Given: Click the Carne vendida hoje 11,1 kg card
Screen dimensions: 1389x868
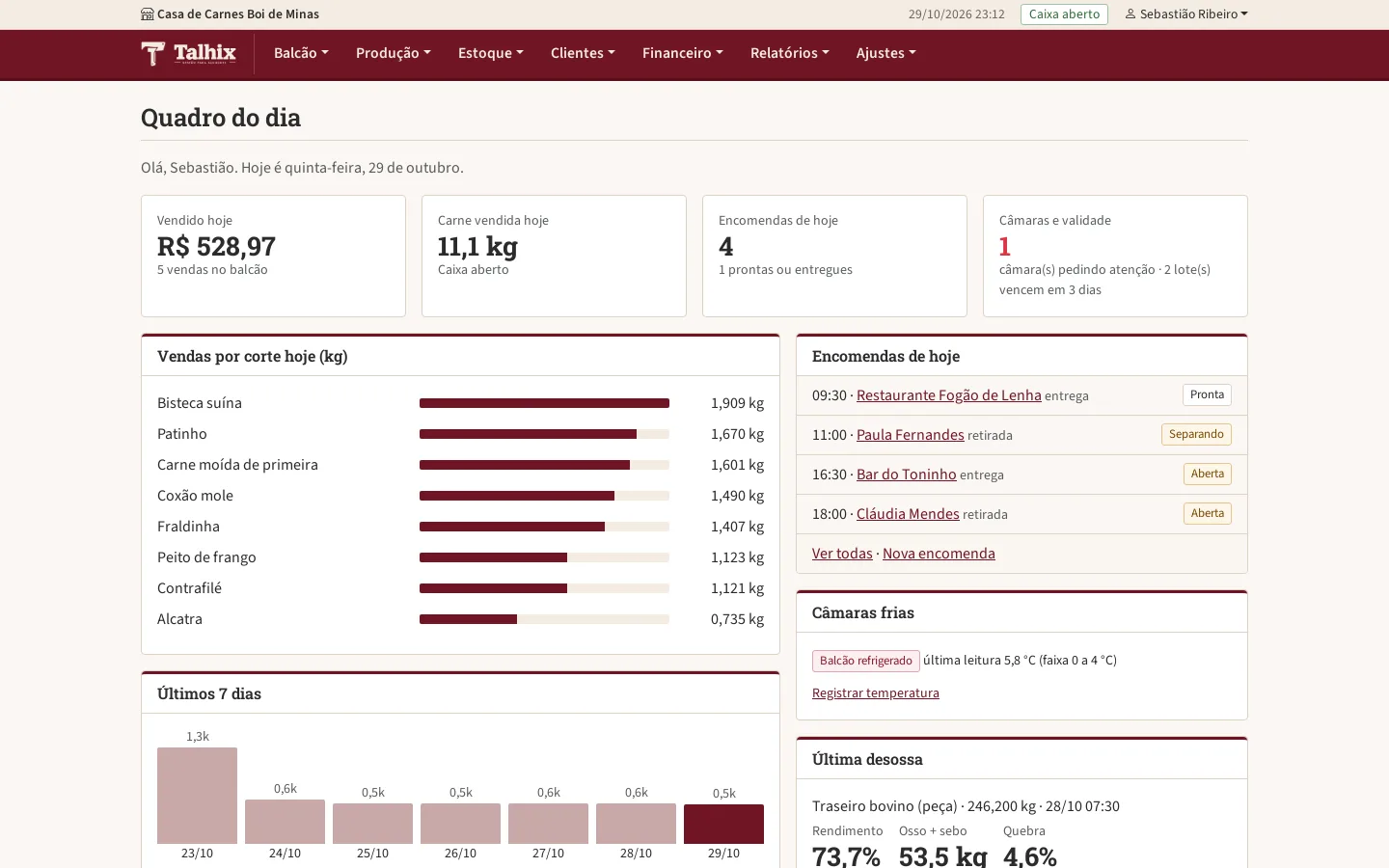Looking at the screenshot, I should [x=554, y=257].
